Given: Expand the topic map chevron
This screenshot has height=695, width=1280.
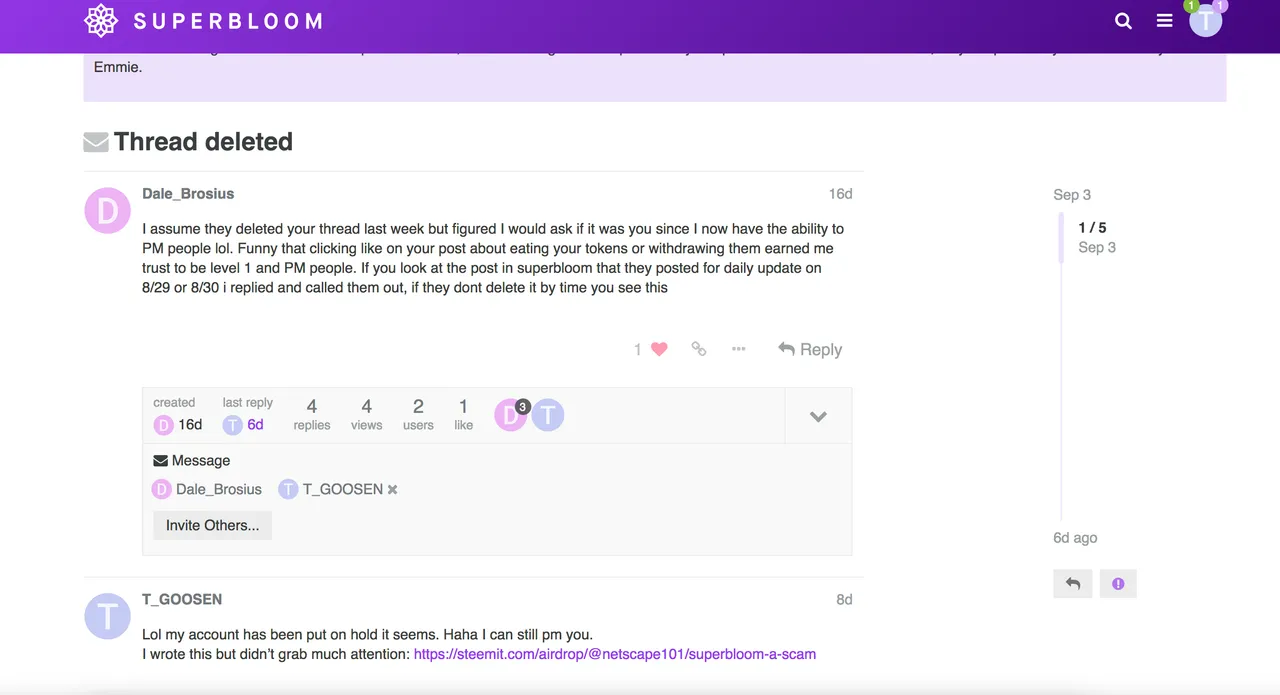Looking at the screenshot, I should tap(818, 416).
